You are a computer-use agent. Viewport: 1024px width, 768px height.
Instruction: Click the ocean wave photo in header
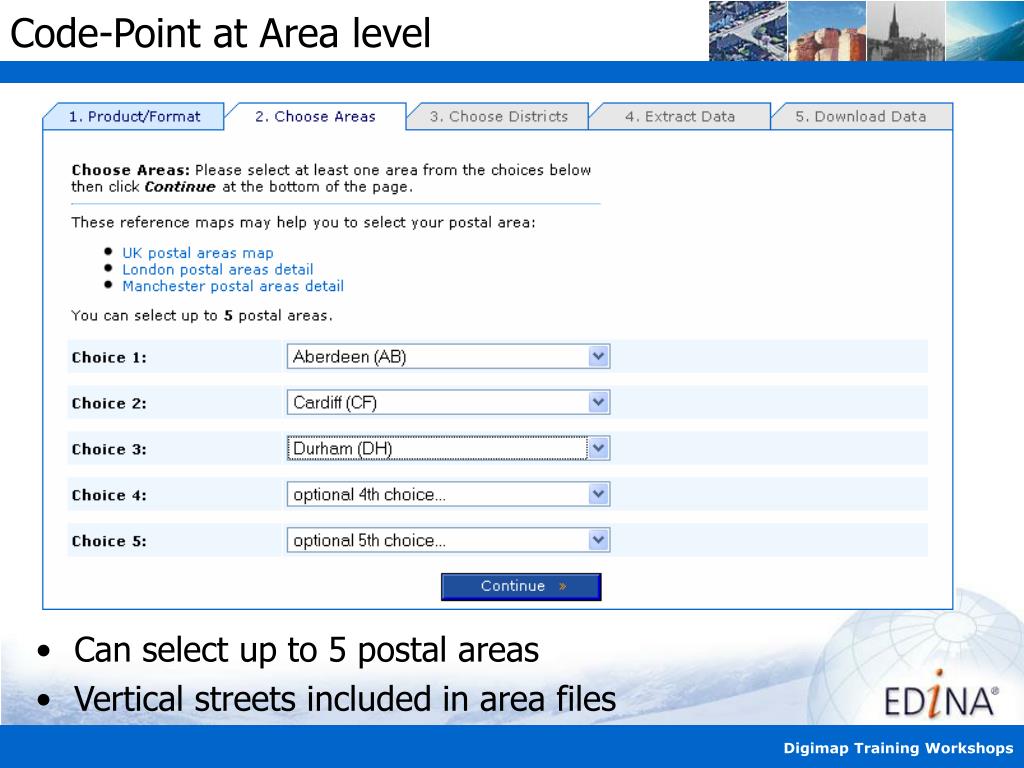[x=984, y=31]
